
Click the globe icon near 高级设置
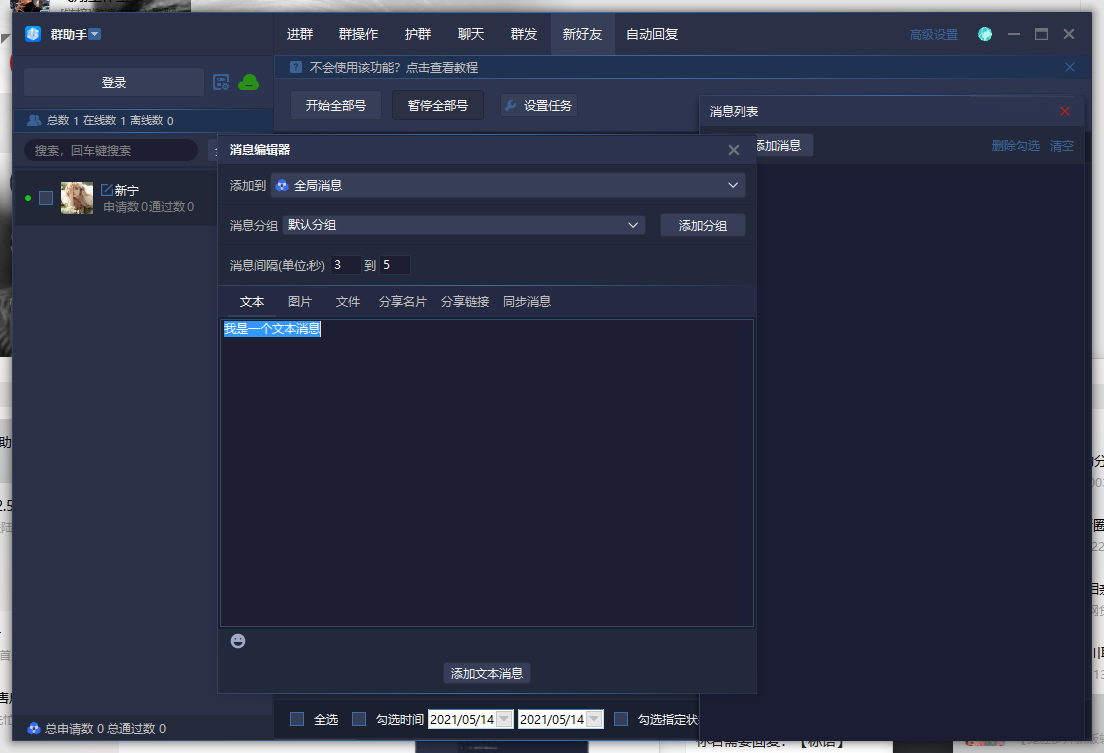click(985, 34)
